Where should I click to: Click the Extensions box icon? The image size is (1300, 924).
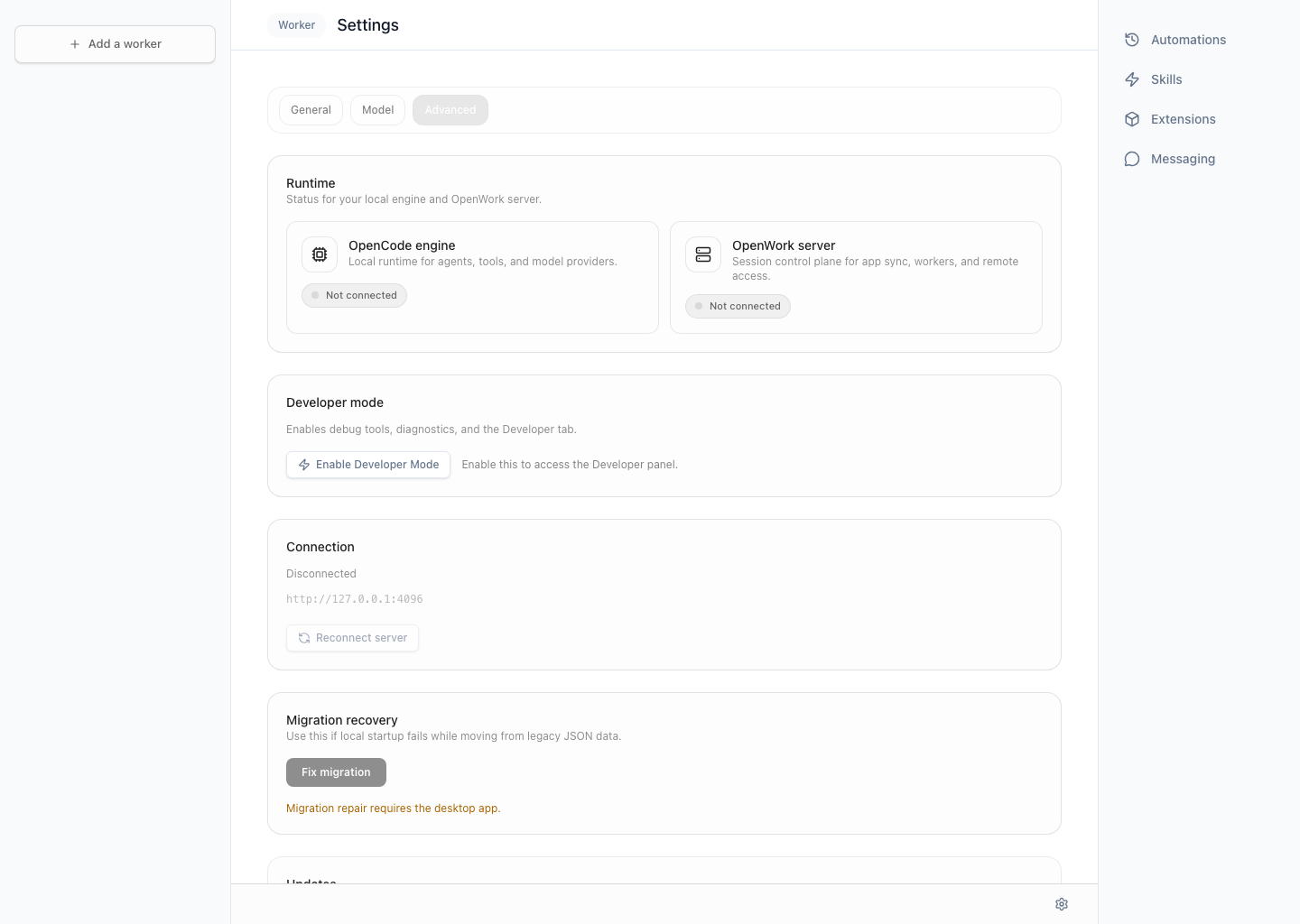[x=1132, y=119]
